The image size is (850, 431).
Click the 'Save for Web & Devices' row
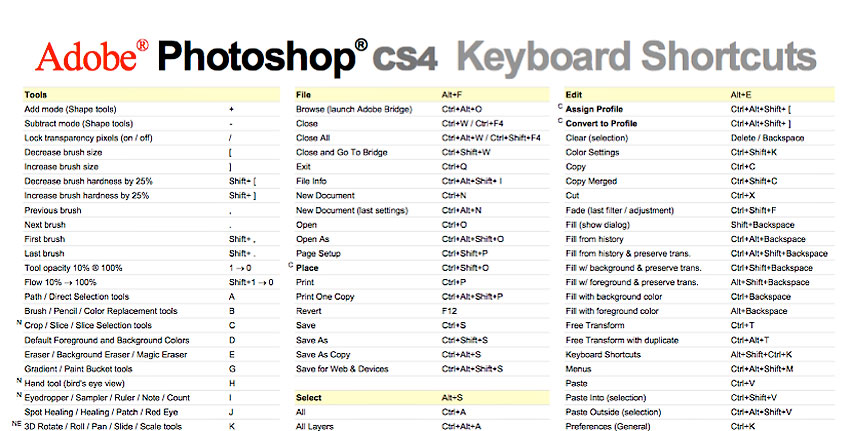click(x=422, y=369)
